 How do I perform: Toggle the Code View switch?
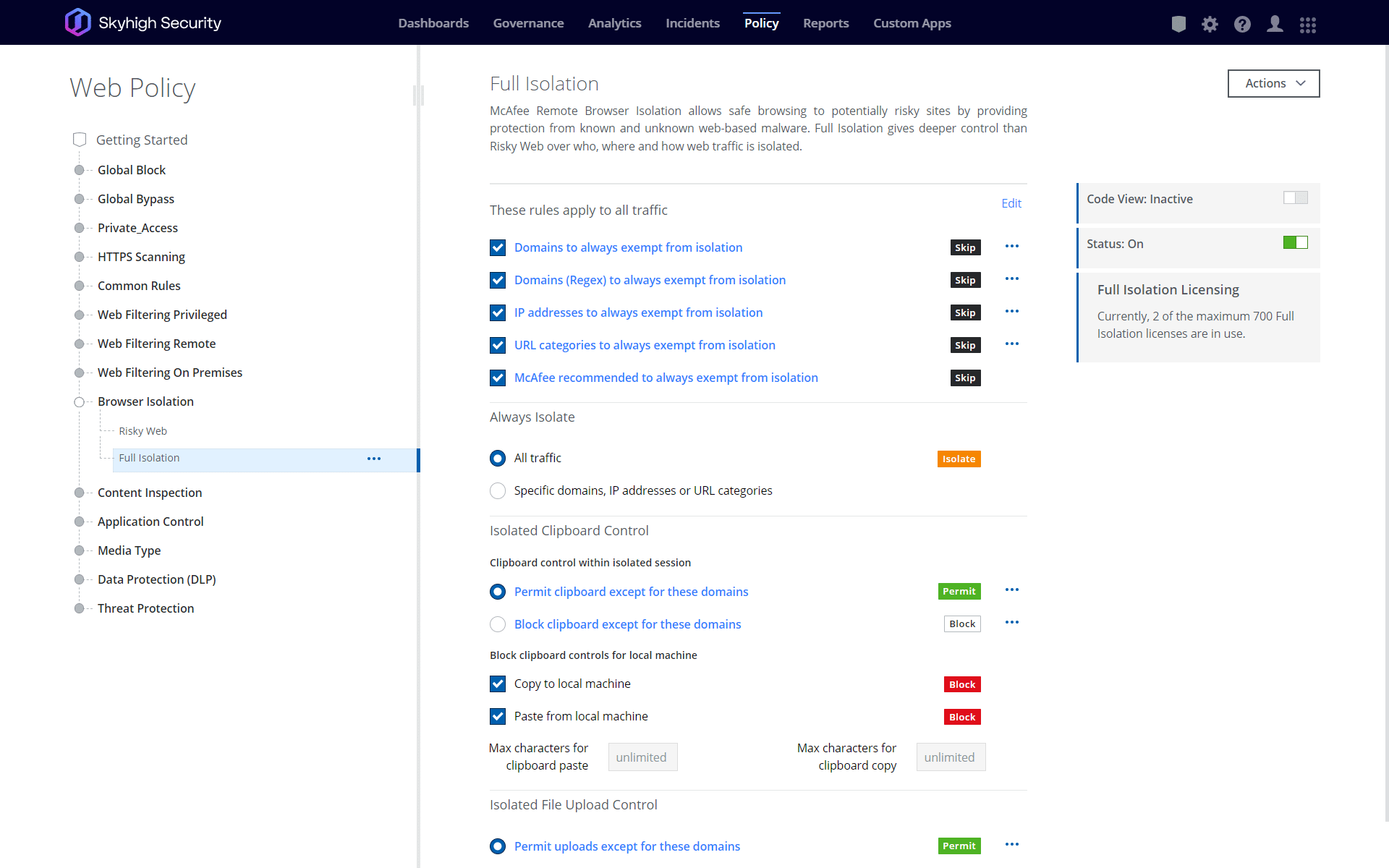[1295, 197]
